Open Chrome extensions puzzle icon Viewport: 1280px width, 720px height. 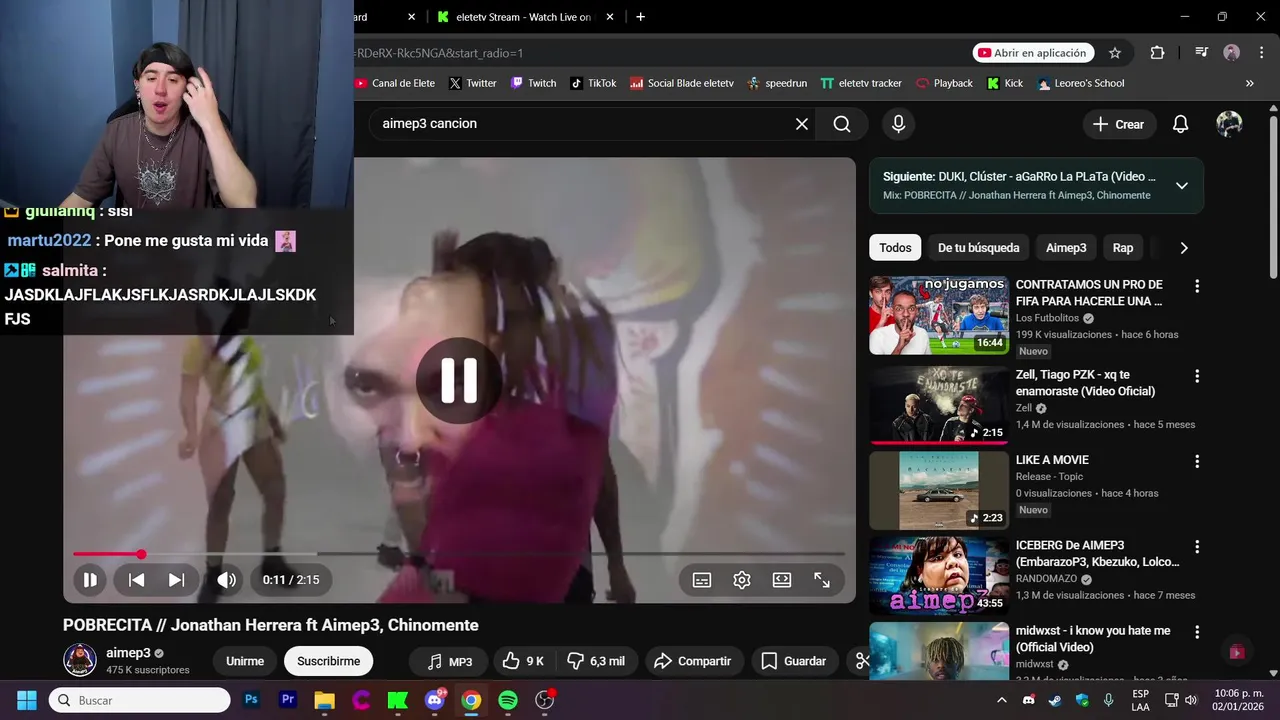click(x=1157, y=53)
